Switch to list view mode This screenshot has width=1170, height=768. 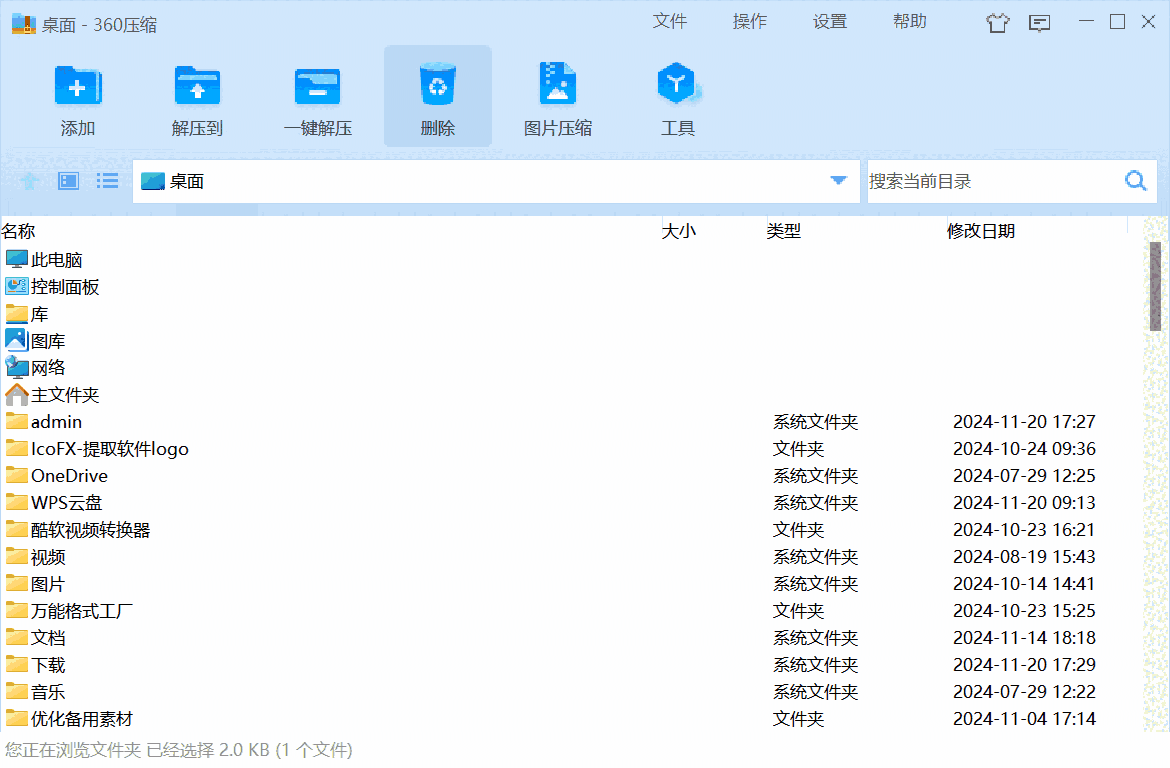(x=107, y=181)
